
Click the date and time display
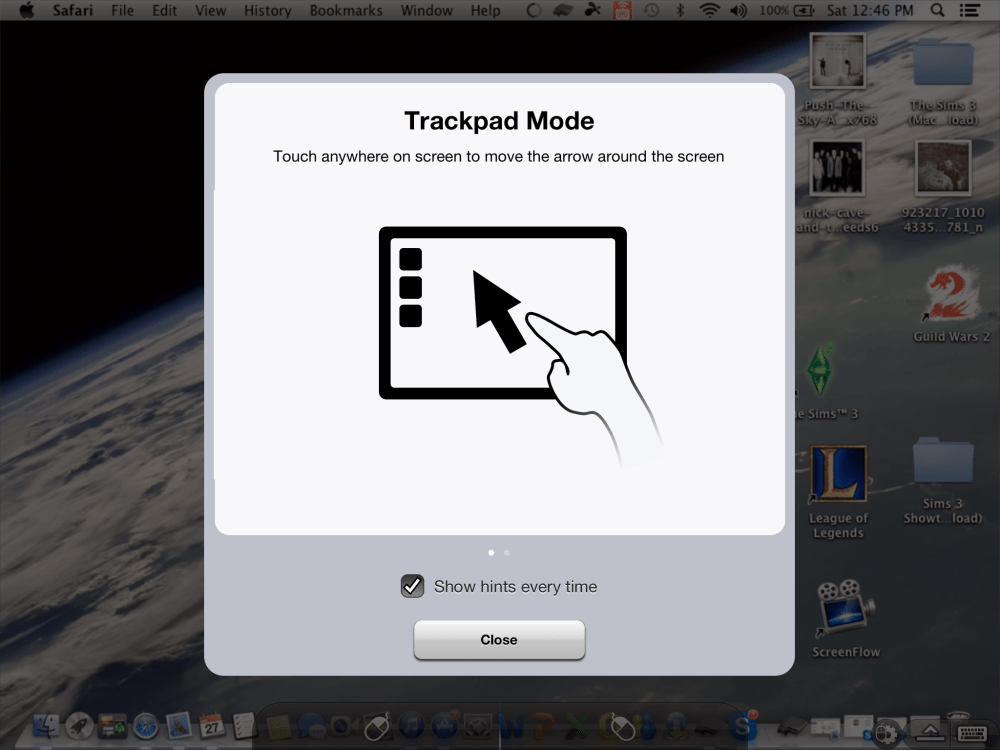[869, 11]
